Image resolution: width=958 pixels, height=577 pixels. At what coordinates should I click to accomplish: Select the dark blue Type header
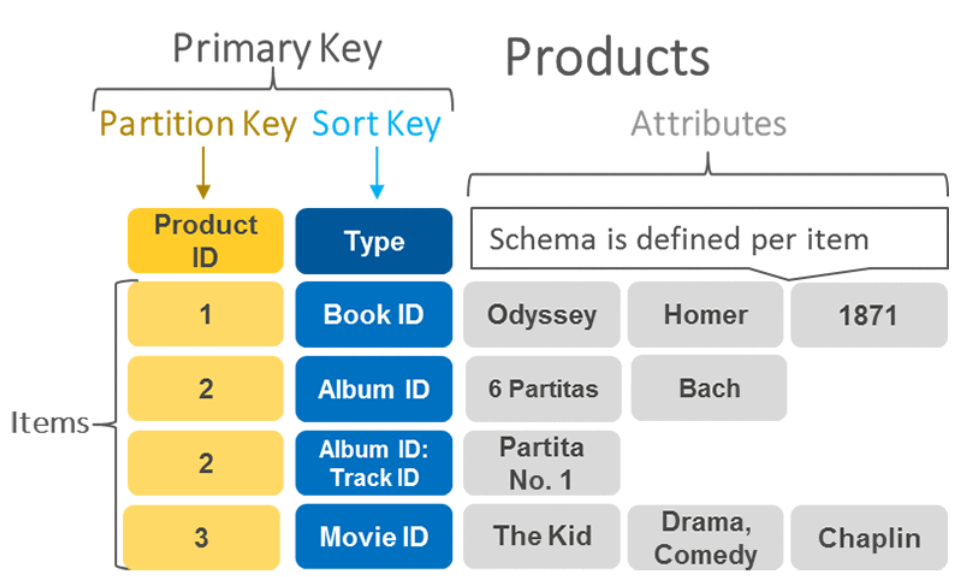pyautogui.click(x=374, y=241)
